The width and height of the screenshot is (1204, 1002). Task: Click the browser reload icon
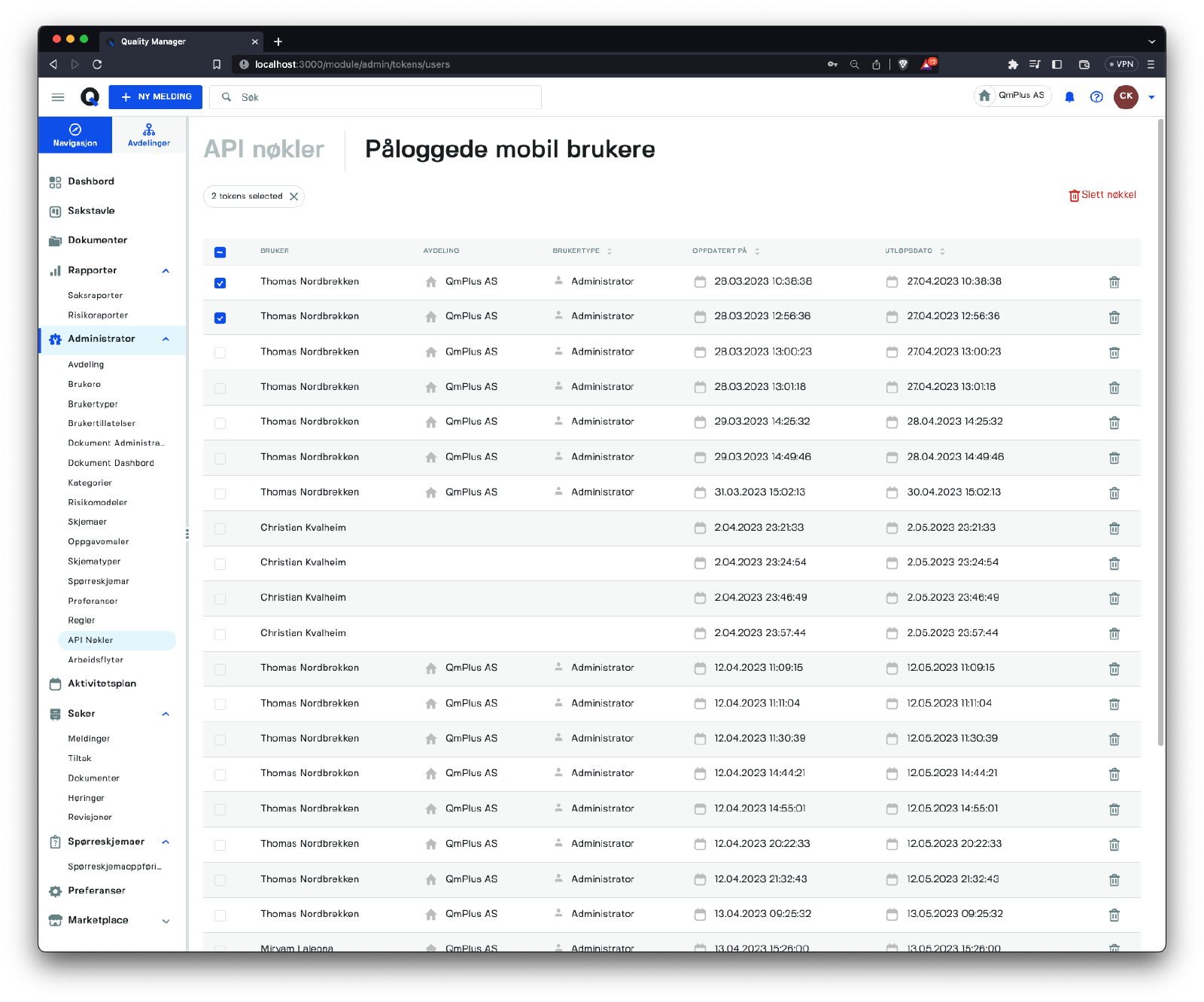pyautogui.click(x=97, y=65)
